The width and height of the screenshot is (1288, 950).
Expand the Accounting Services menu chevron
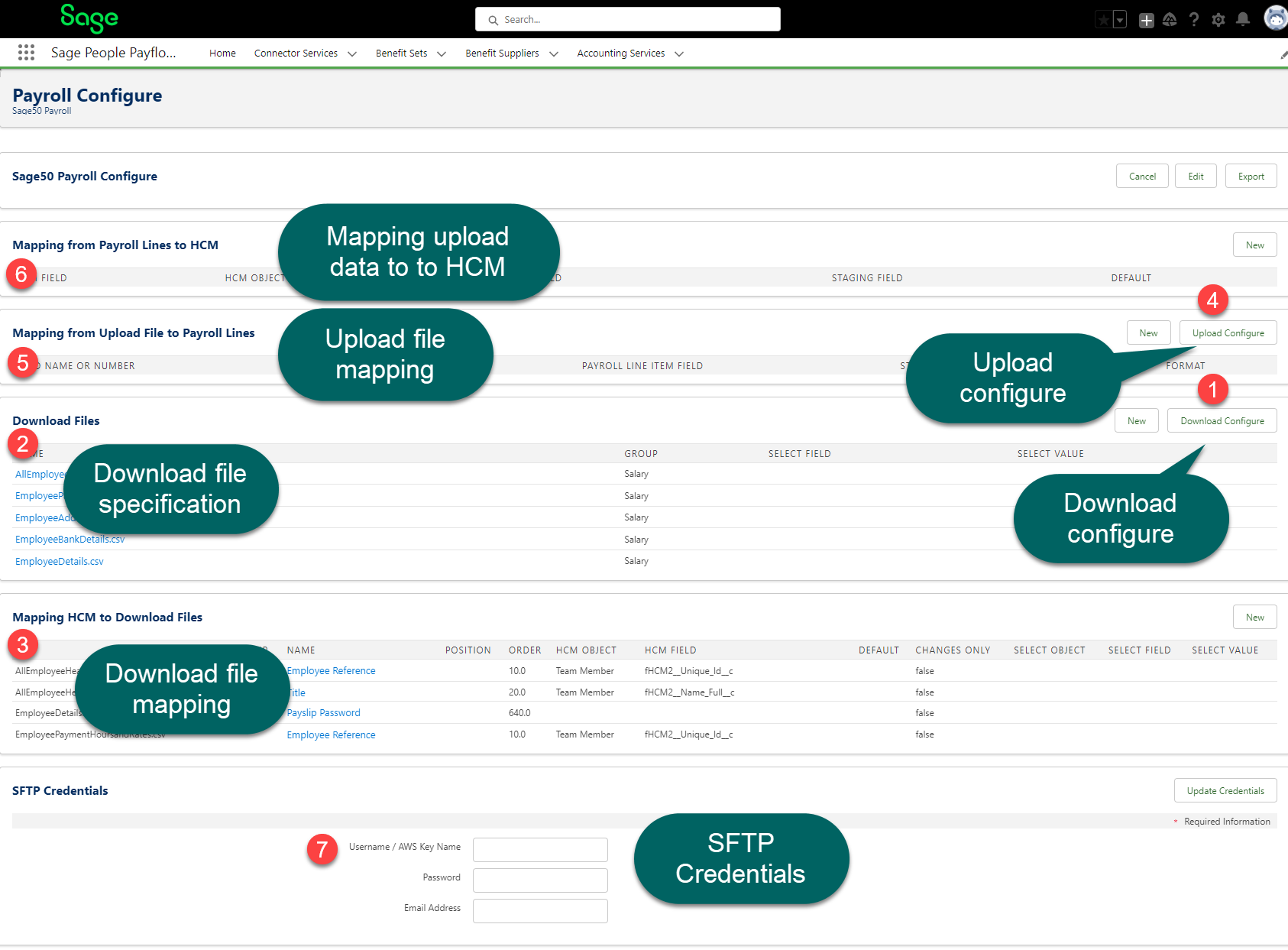click(x=679, y=53)
